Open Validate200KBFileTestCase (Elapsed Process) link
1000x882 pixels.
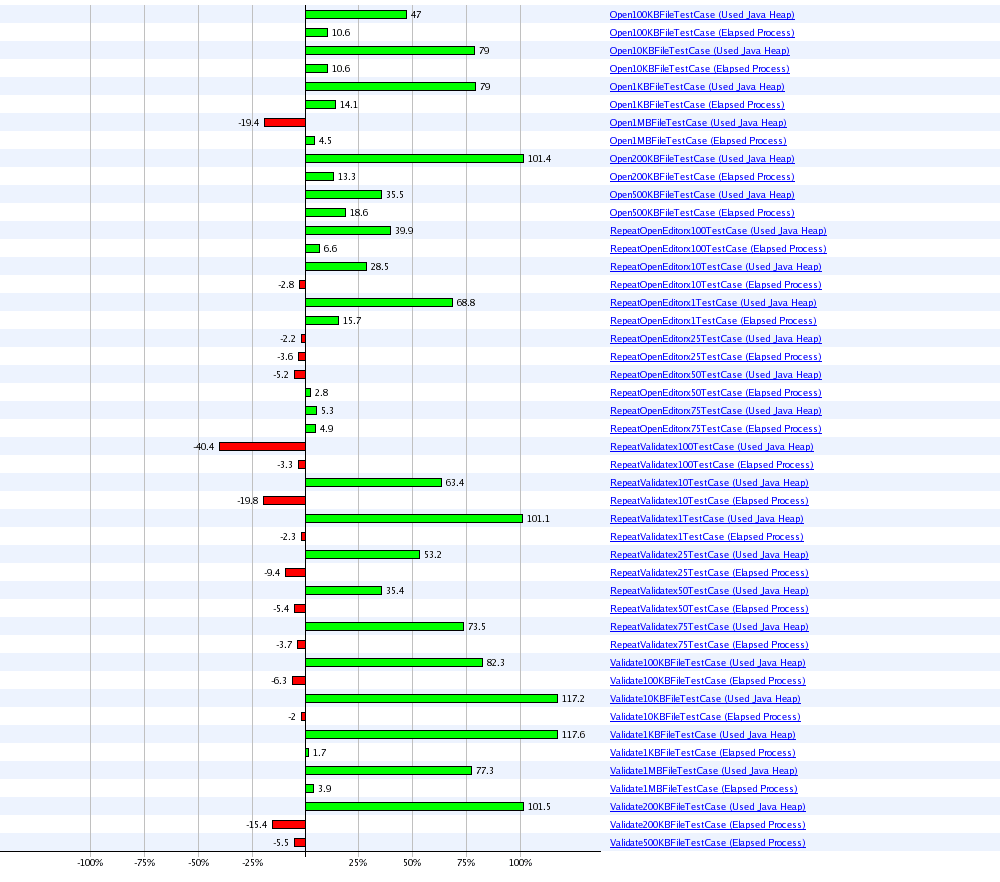point(707,825)
